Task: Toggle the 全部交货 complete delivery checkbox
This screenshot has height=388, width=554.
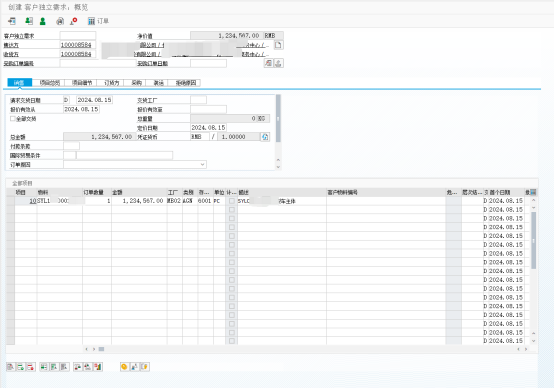Action: click(x=13, y=119)
